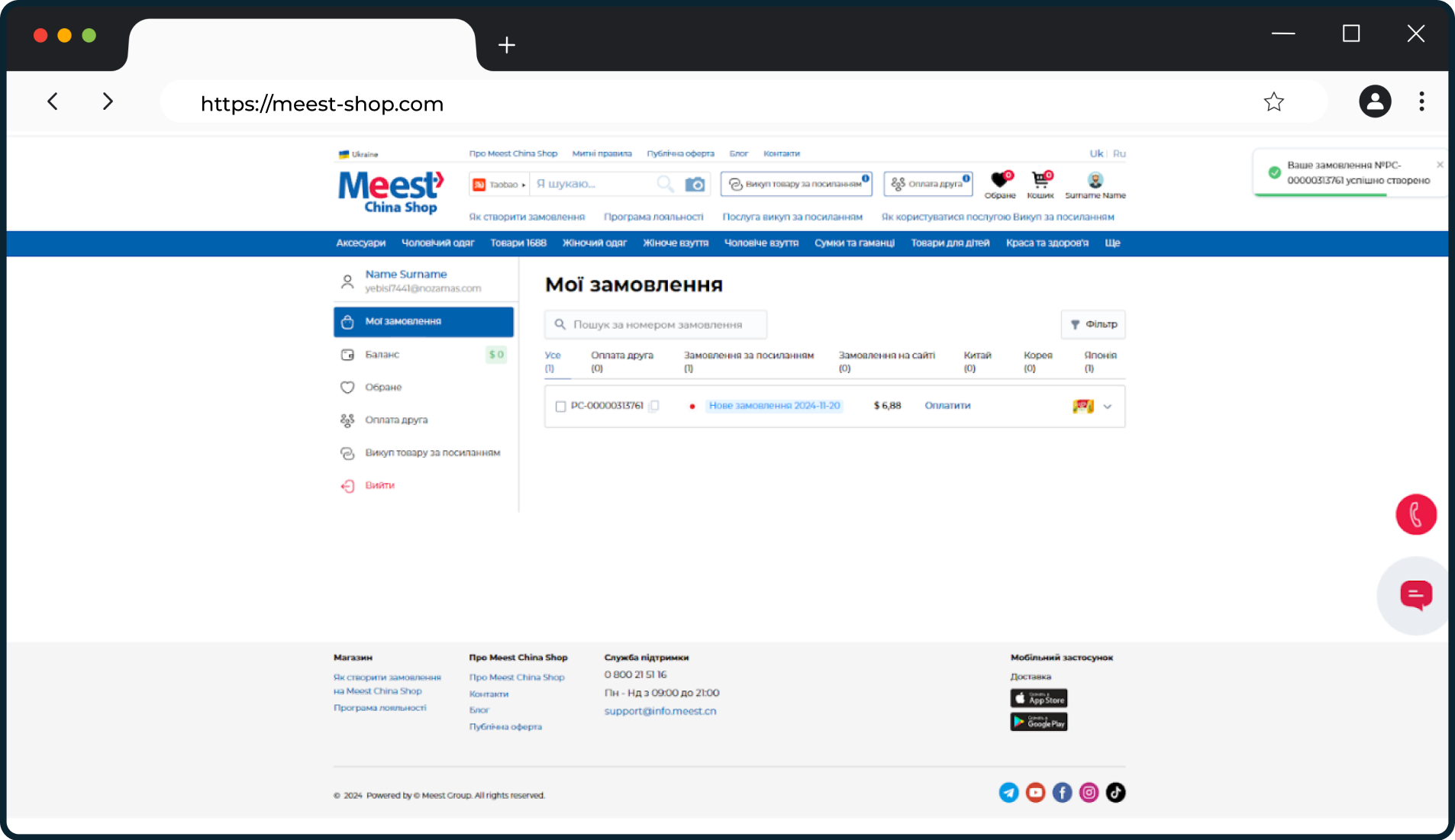
Task: Click the Meest China Shop logo
Action: click(390, 192)
